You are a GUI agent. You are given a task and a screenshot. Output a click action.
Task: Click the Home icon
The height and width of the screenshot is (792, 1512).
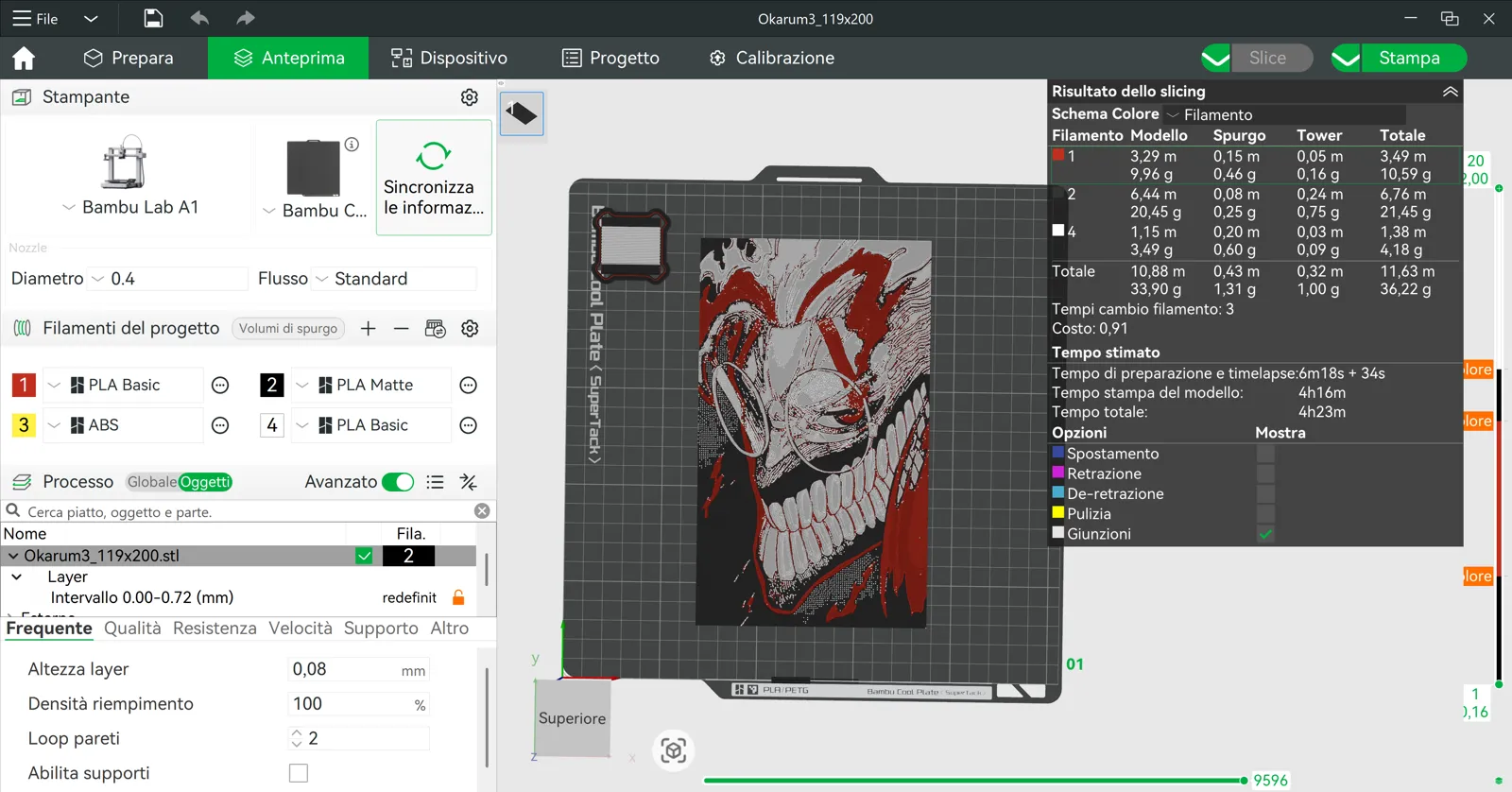[x=24, y=59]
